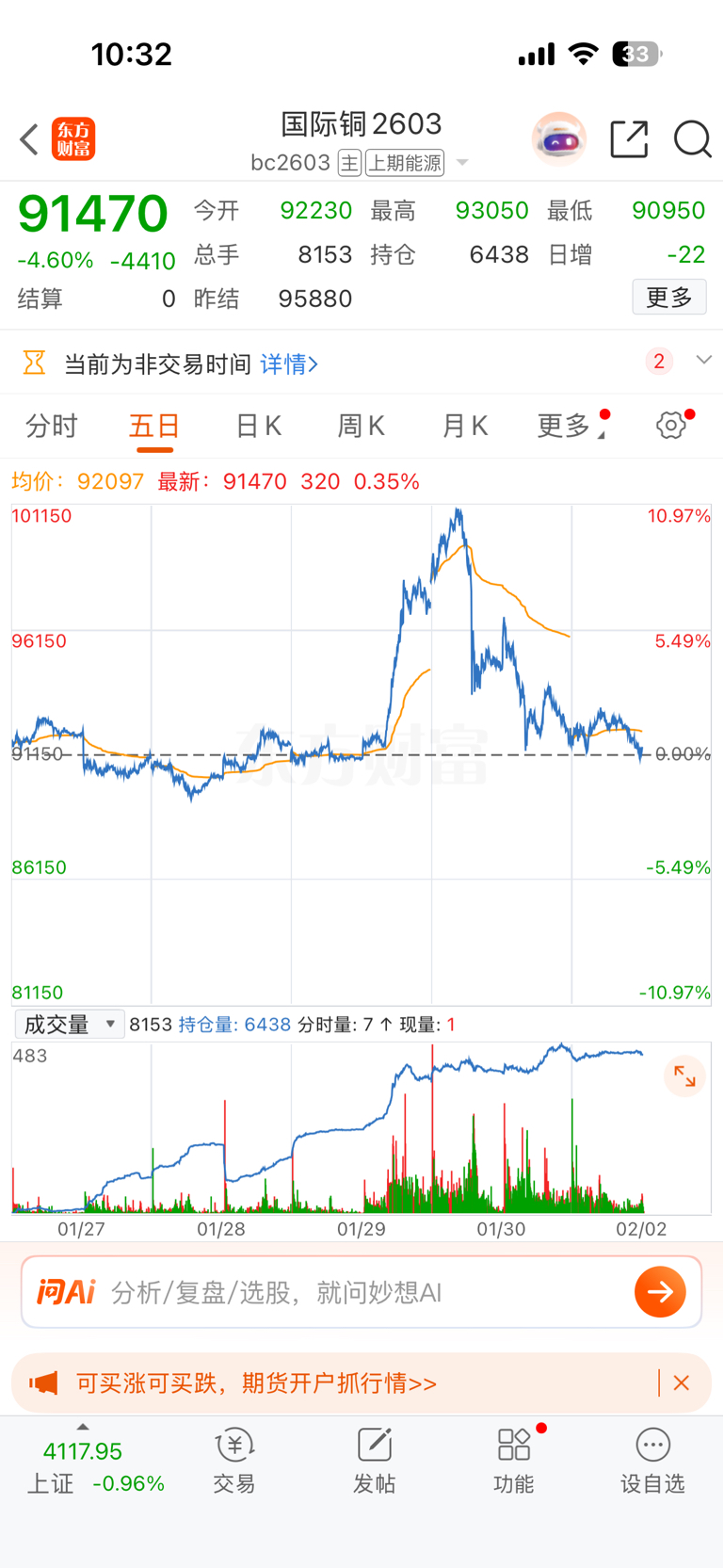Screen dimensions: 724x1568
Task: Open the 发帖 post icon
Action: 374,1461
